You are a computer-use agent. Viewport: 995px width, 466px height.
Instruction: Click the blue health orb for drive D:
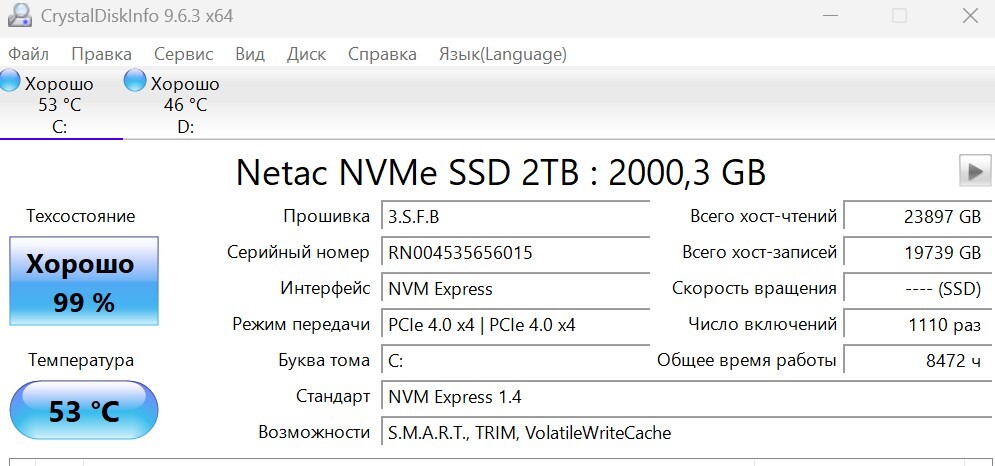(135, 81)
